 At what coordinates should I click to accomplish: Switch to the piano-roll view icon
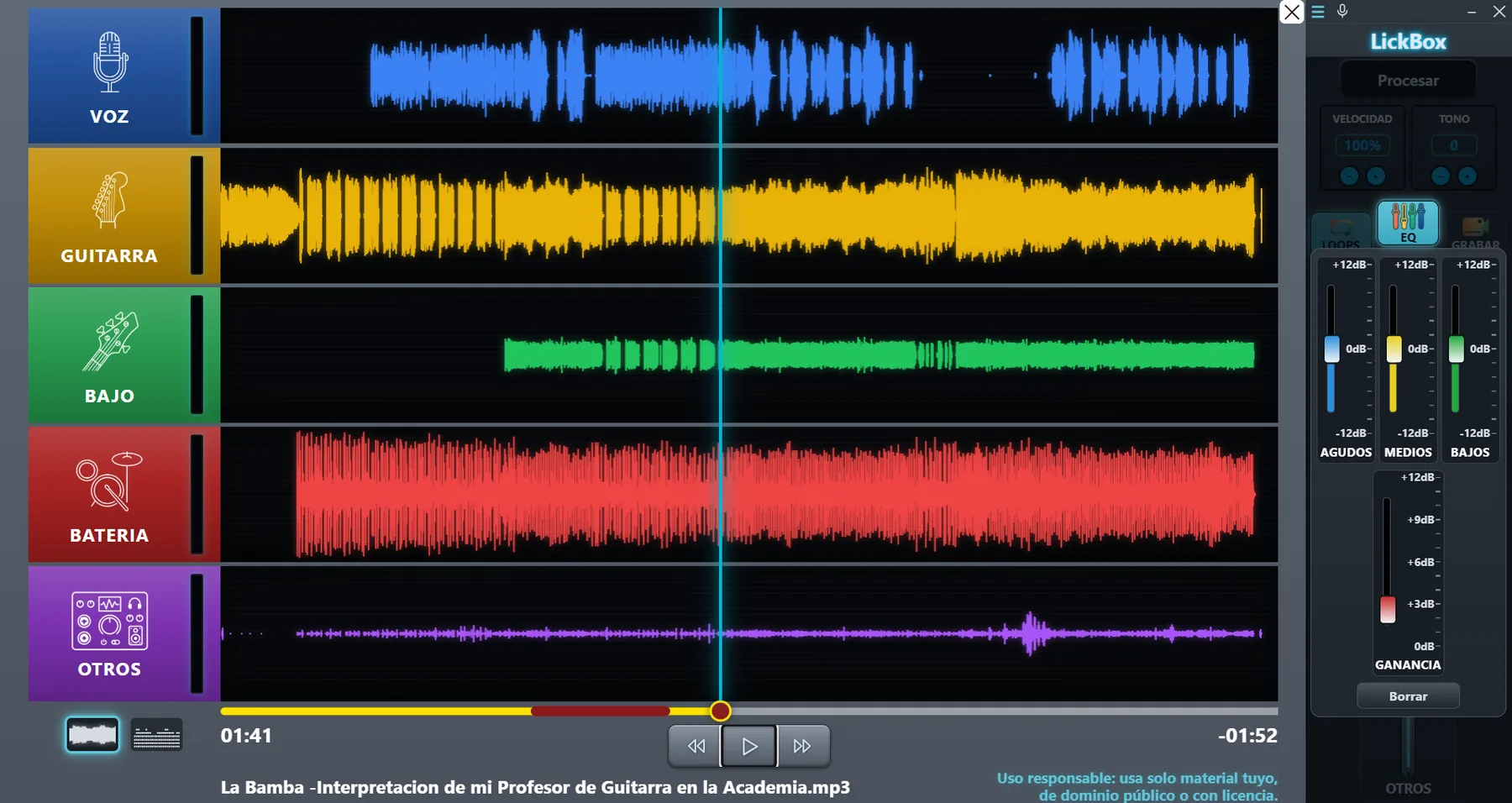tap(157, 735)
